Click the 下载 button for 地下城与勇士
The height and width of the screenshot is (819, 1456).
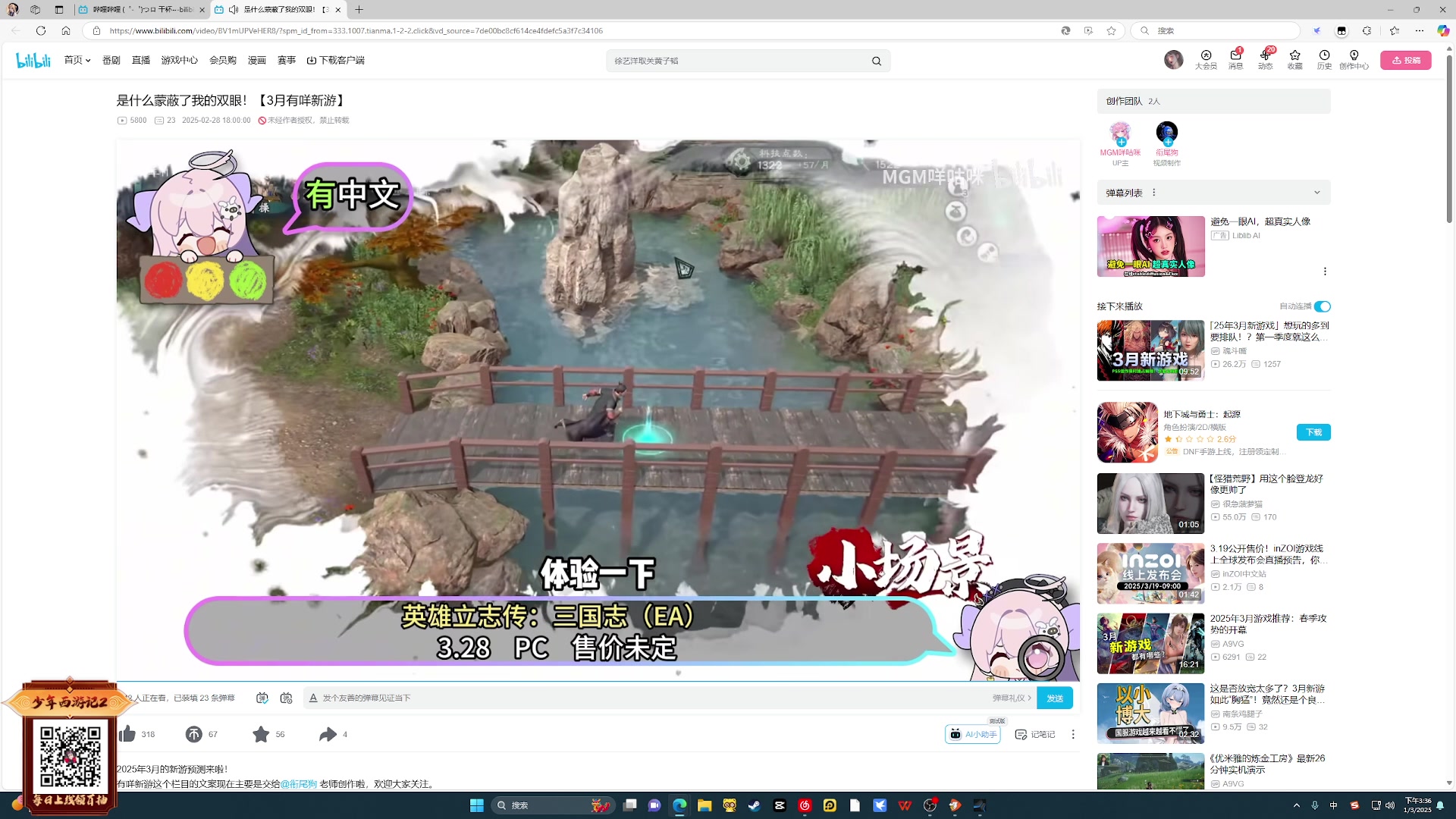[x=1313, y=432]
